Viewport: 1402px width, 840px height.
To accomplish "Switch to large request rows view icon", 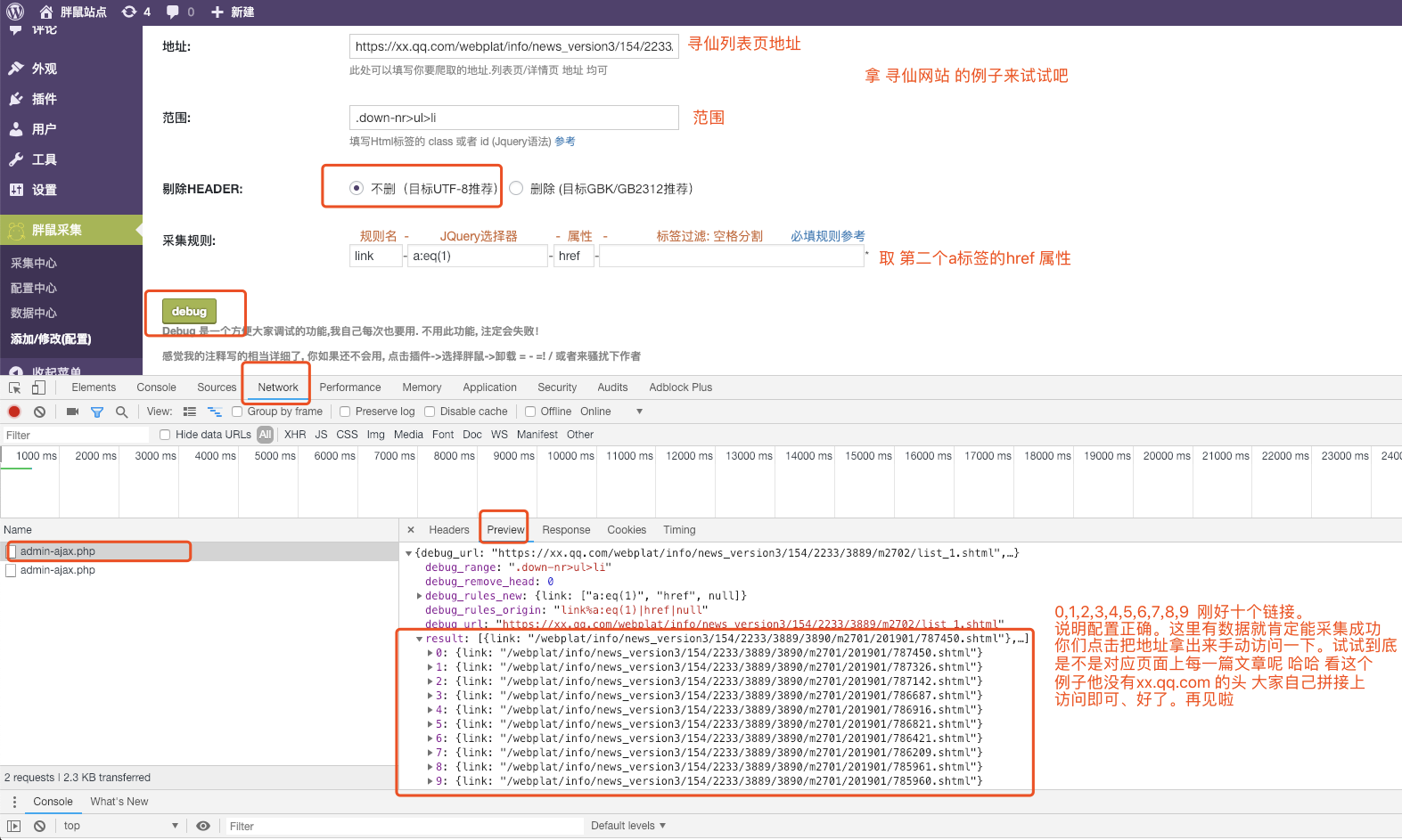I will 190,412.
